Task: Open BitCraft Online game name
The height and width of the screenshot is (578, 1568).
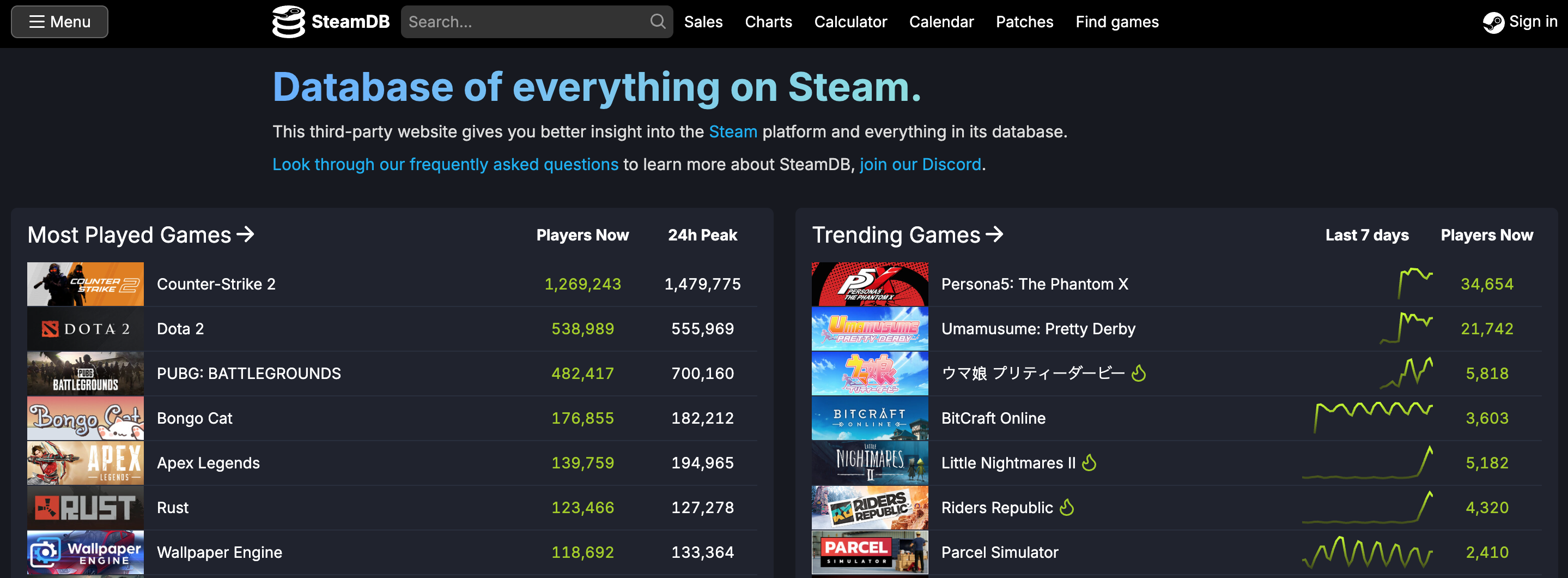Action: (x=993, y=418)
